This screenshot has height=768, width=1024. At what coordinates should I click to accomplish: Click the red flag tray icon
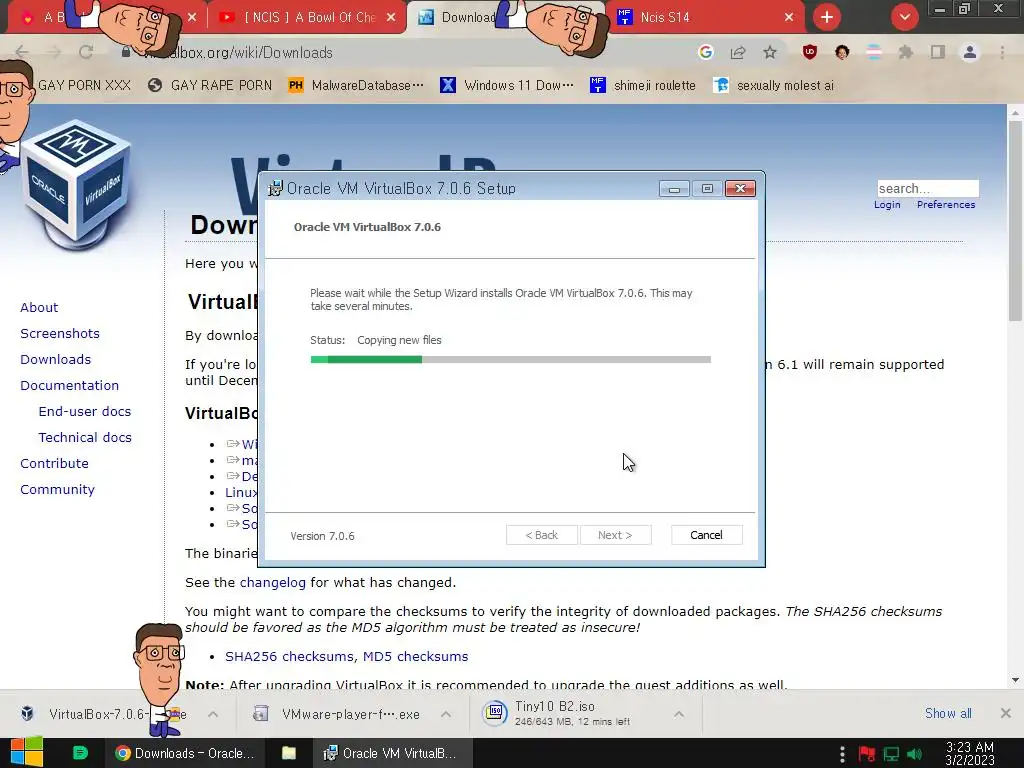867,754
